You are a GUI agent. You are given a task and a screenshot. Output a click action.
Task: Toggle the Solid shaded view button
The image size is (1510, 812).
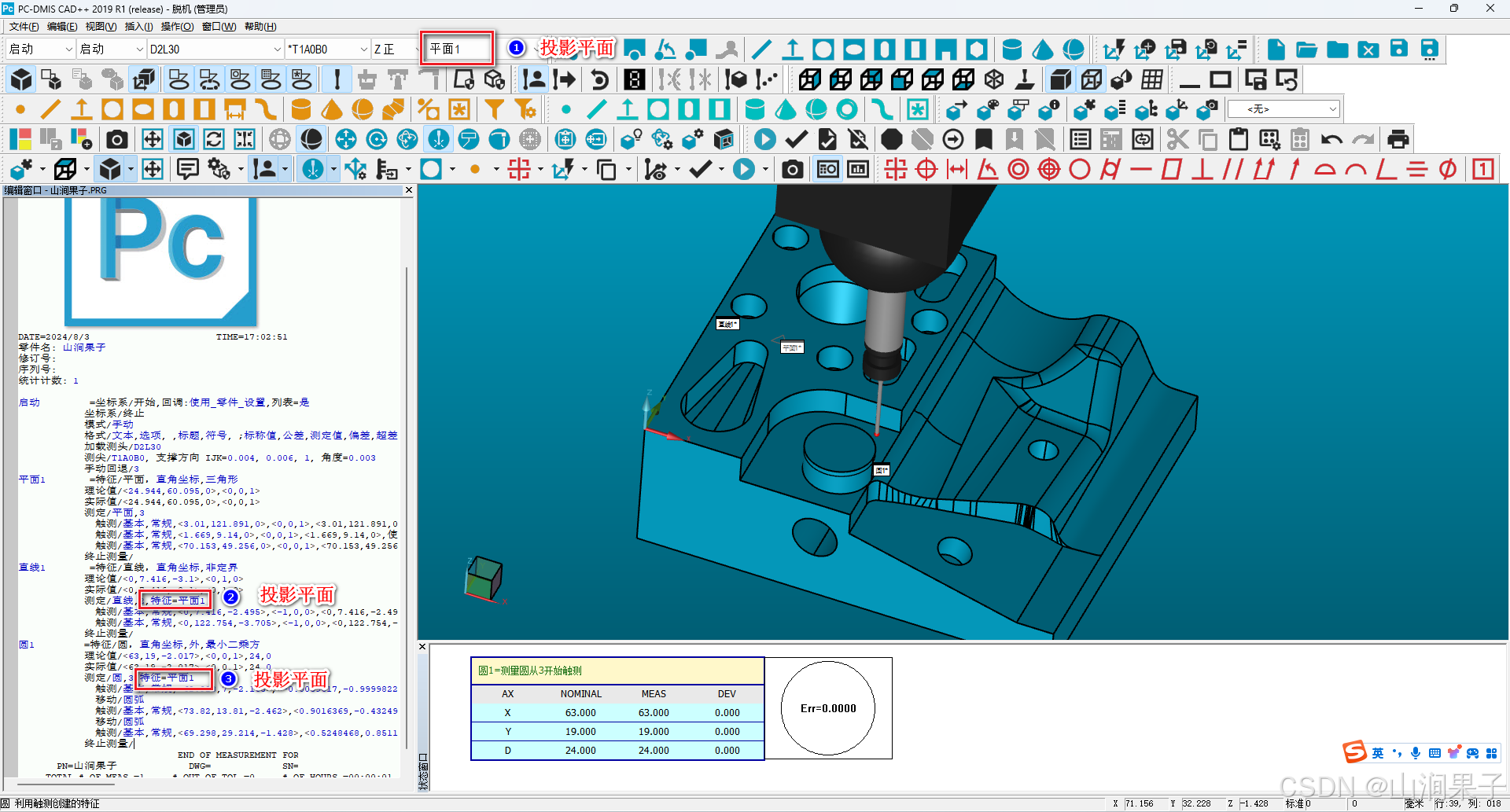1060,79
